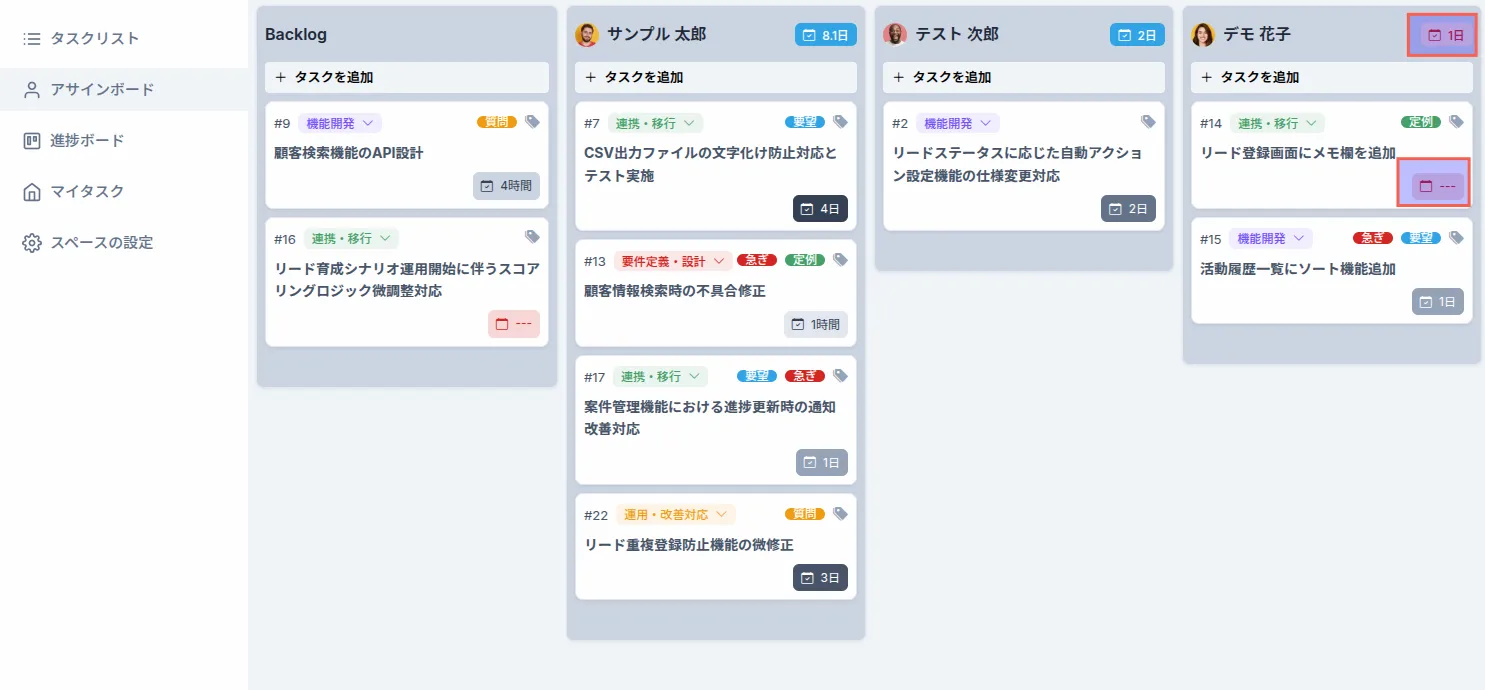Image resolution: width=1485 pixels, height=690 pixels.
Task: Click the 2日 date badge on card #2
Action: tap(1129, 208)
